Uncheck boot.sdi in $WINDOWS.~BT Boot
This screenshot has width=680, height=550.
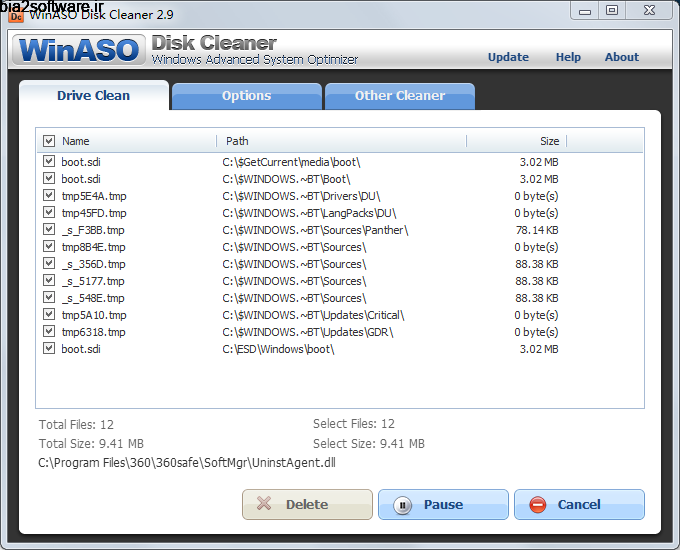(x=49, y=178)
